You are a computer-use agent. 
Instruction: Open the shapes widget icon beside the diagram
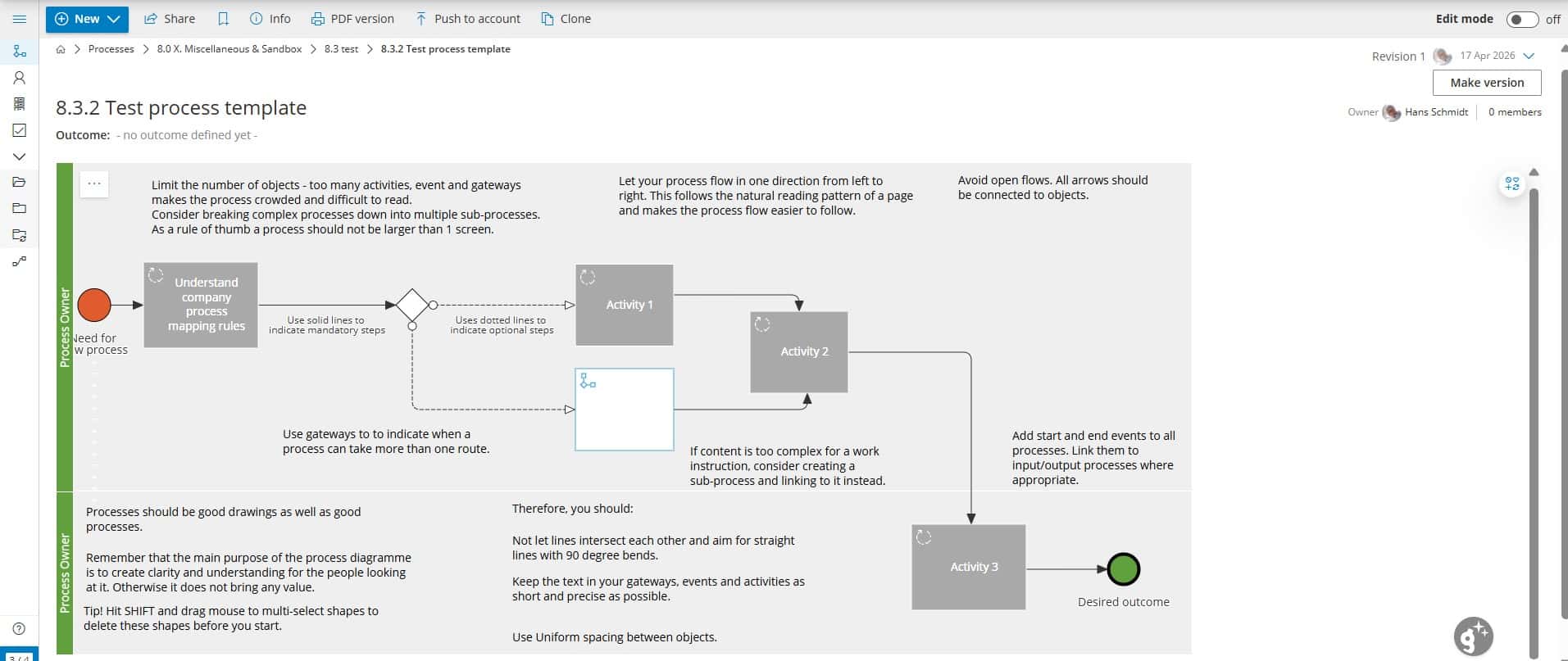(1511, 183)
